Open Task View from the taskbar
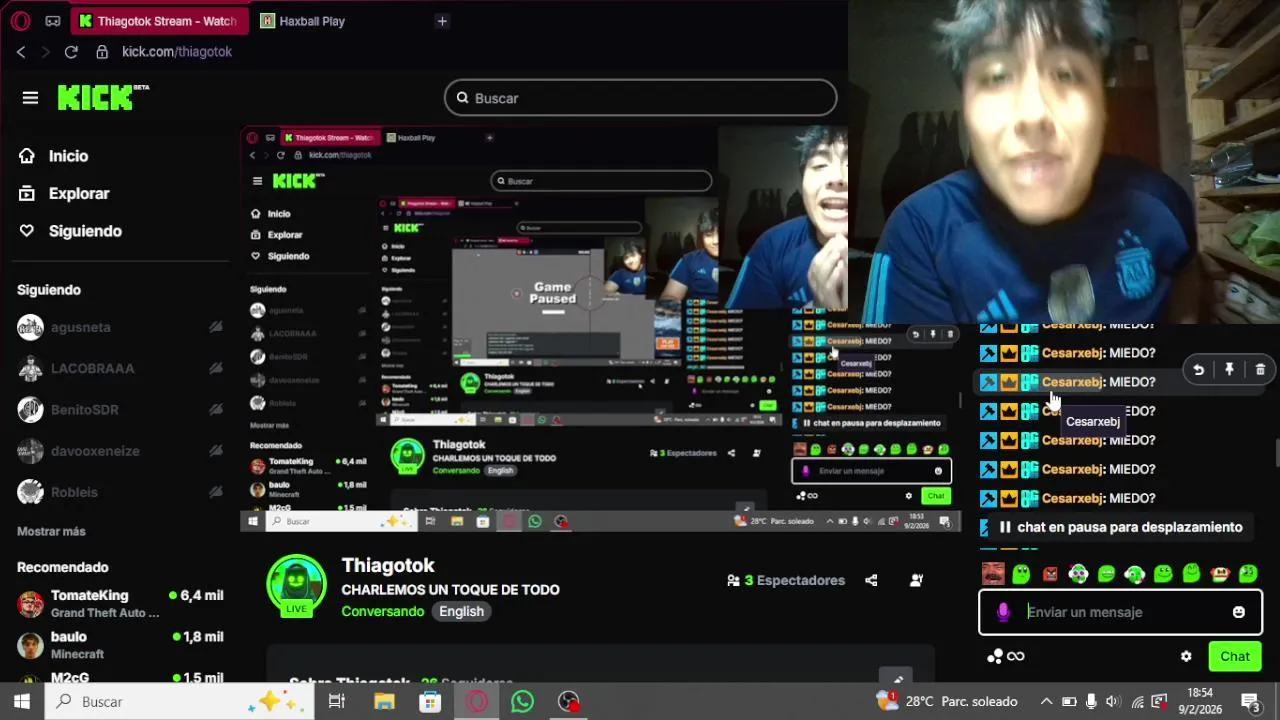Screen dimensions: 1280x720 point(337,701)
